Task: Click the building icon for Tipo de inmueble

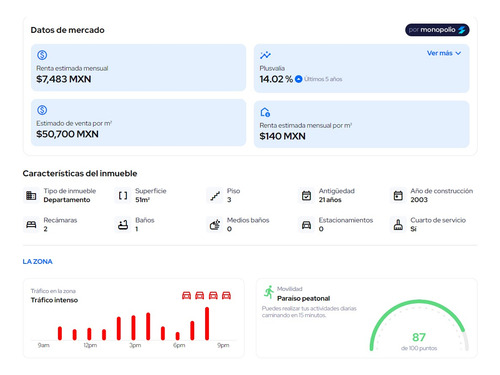Action: coord(31,195)
